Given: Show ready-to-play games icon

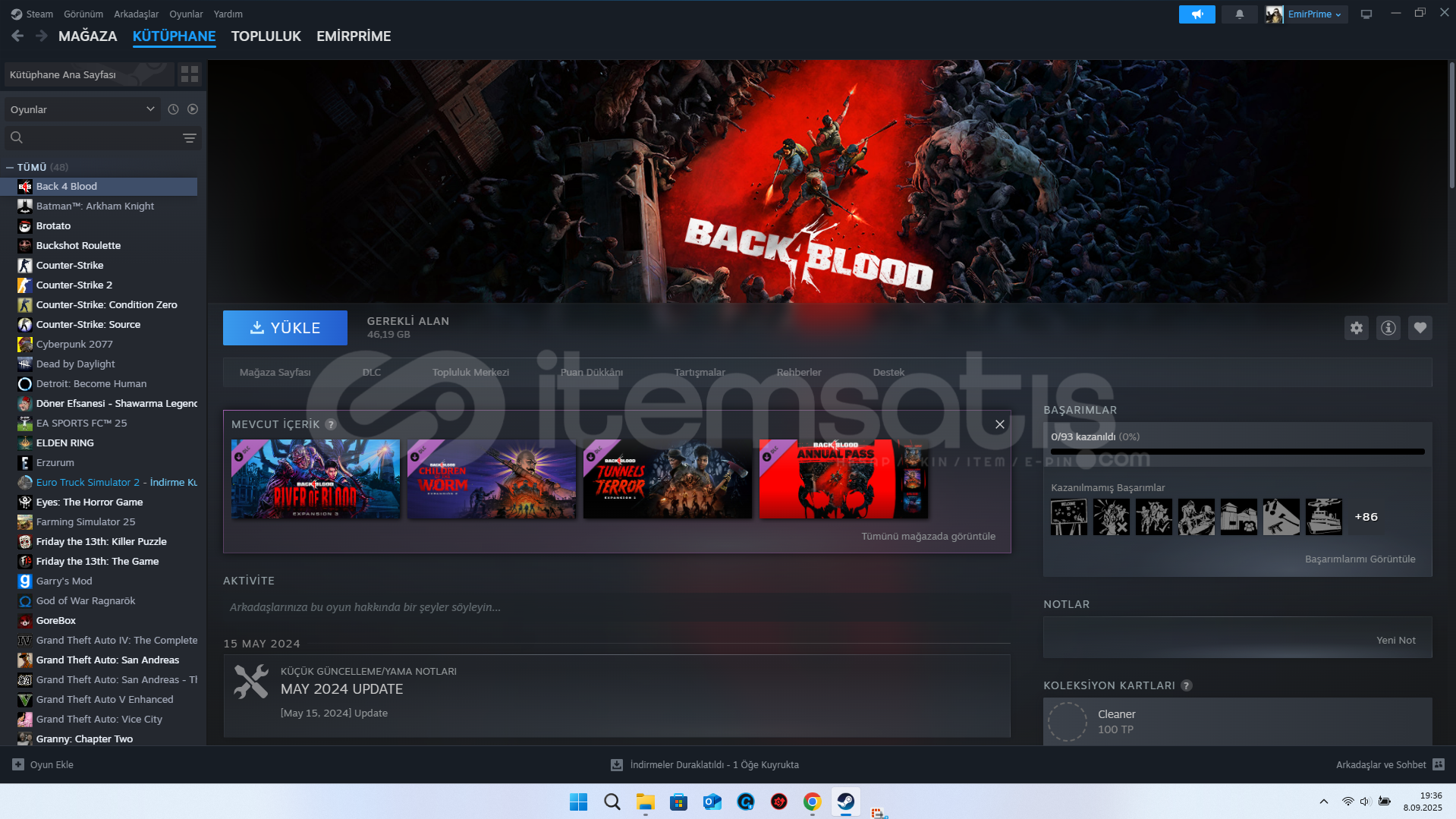Looking at the screenshot, I should (x=193, y=109).
